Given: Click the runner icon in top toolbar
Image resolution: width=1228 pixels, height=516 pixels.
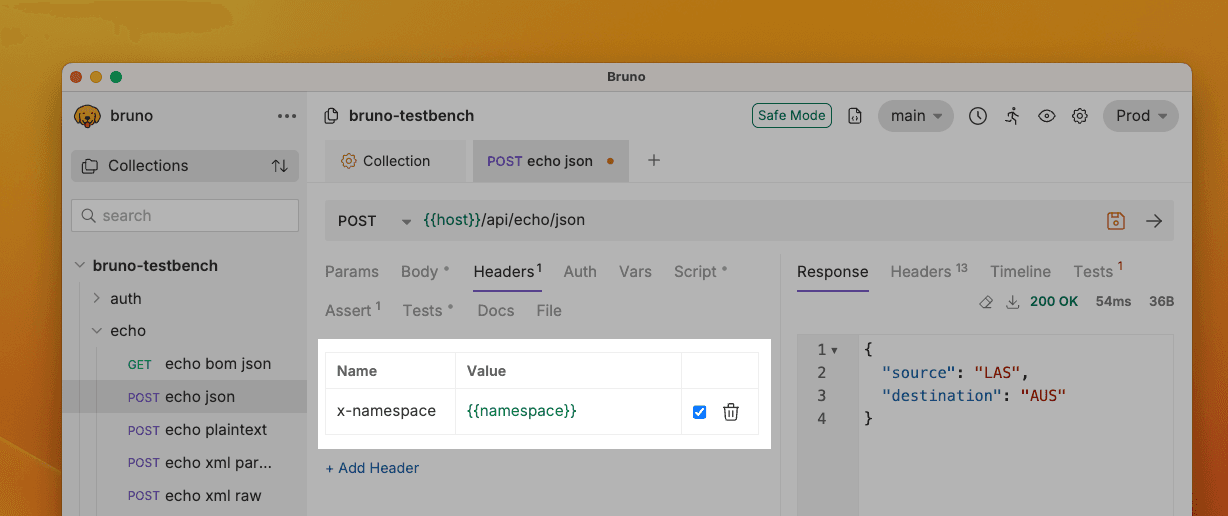Looking at the screenshot, I should (x=1012, y=116).
